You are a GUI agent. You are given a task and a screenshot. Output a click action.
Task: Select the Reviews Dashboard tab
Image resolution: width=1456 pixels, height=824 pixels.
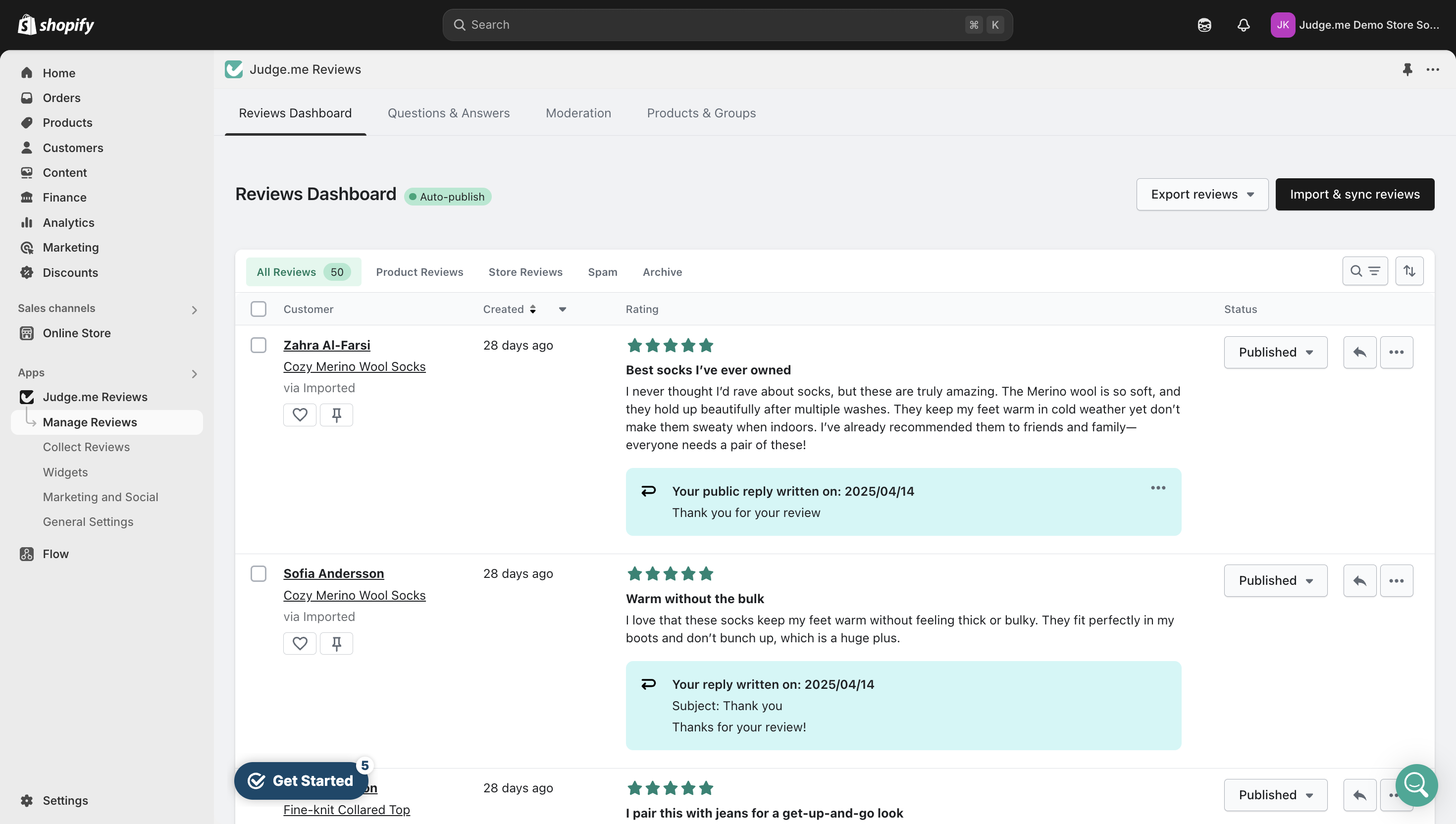tap(295, 113)
